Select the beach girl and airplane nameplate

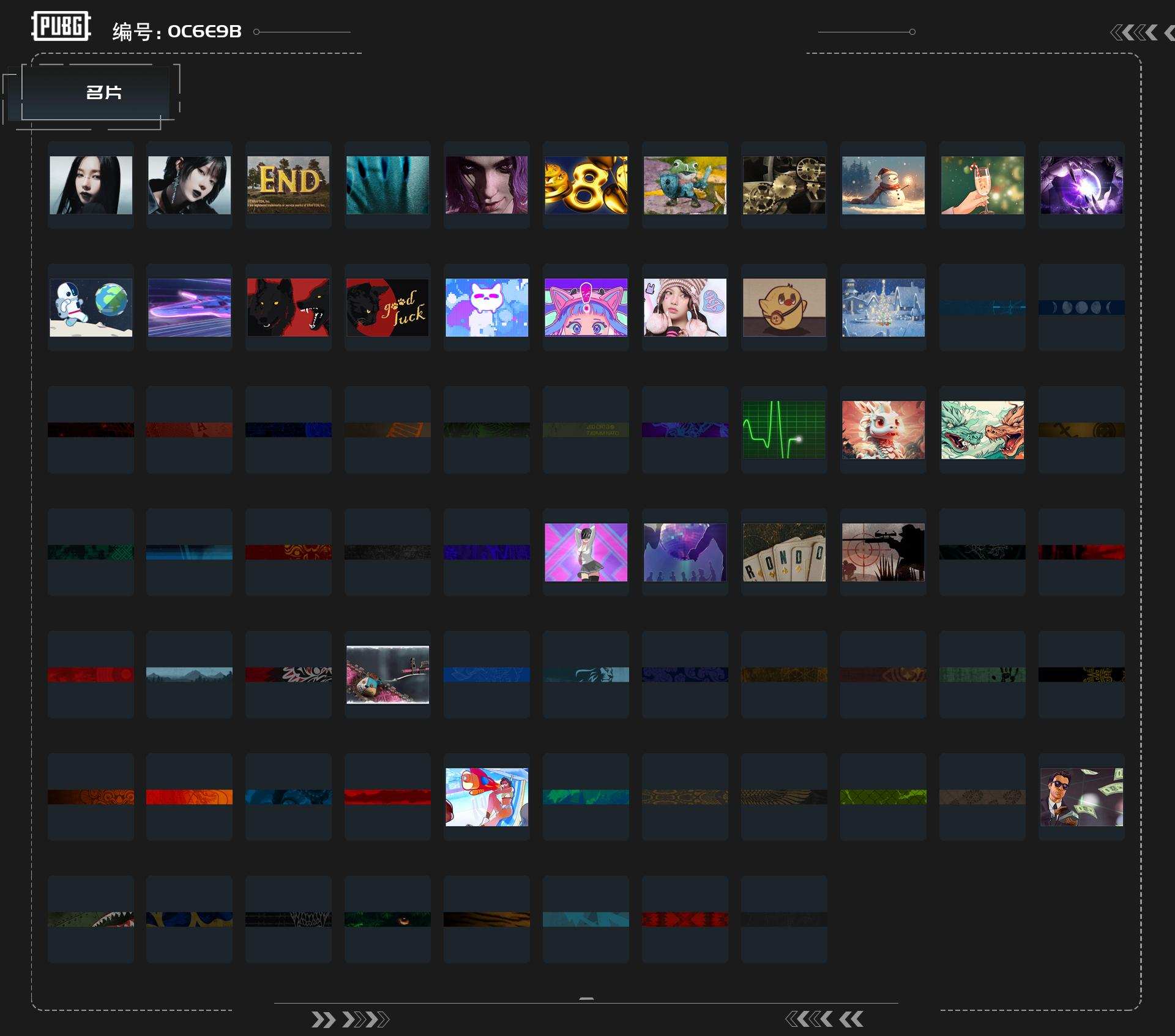click(x=487, y=797)
